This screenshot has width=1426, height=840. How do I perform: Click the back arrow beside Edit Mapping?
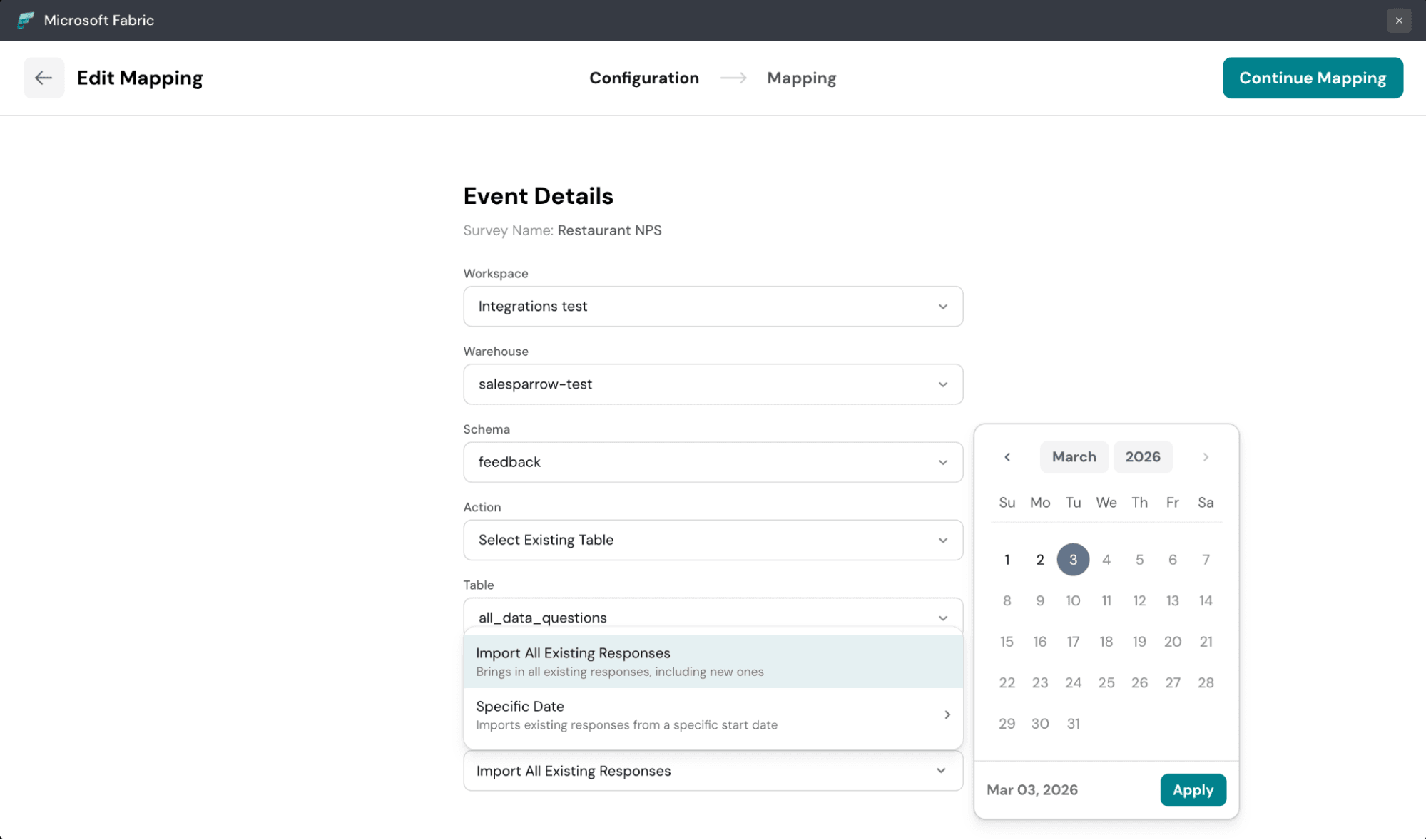(44, 78)
